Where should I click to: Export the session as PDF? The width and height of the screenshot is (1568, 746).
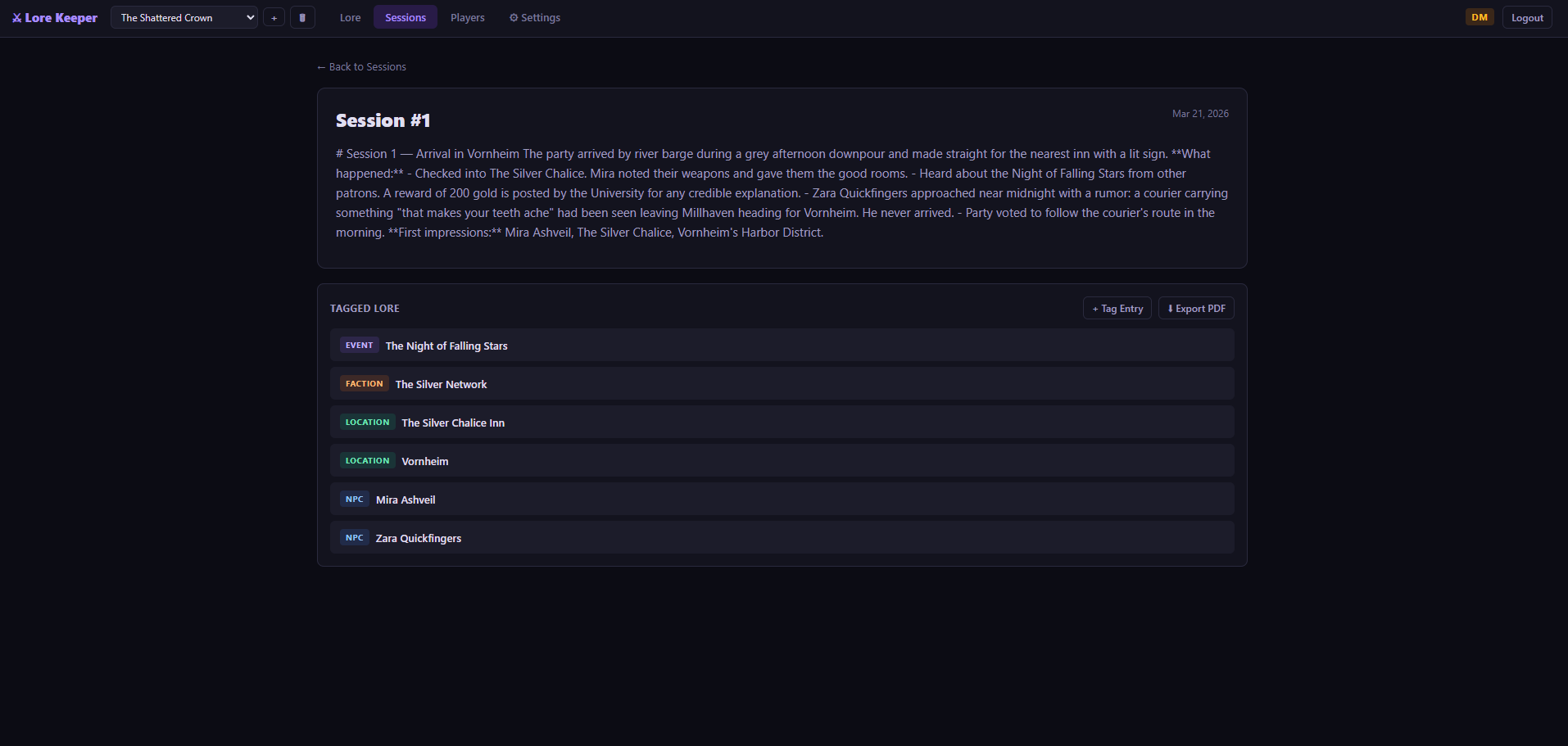tap(1195, 309)
